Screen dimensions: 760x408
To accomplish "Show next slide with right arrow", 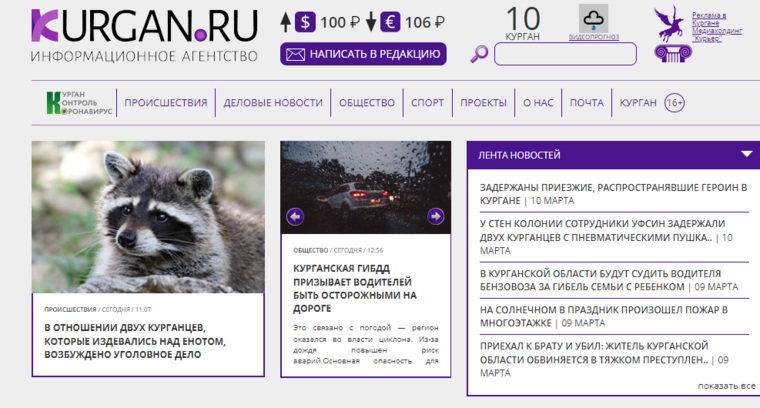I will click(x=435, y=216).
